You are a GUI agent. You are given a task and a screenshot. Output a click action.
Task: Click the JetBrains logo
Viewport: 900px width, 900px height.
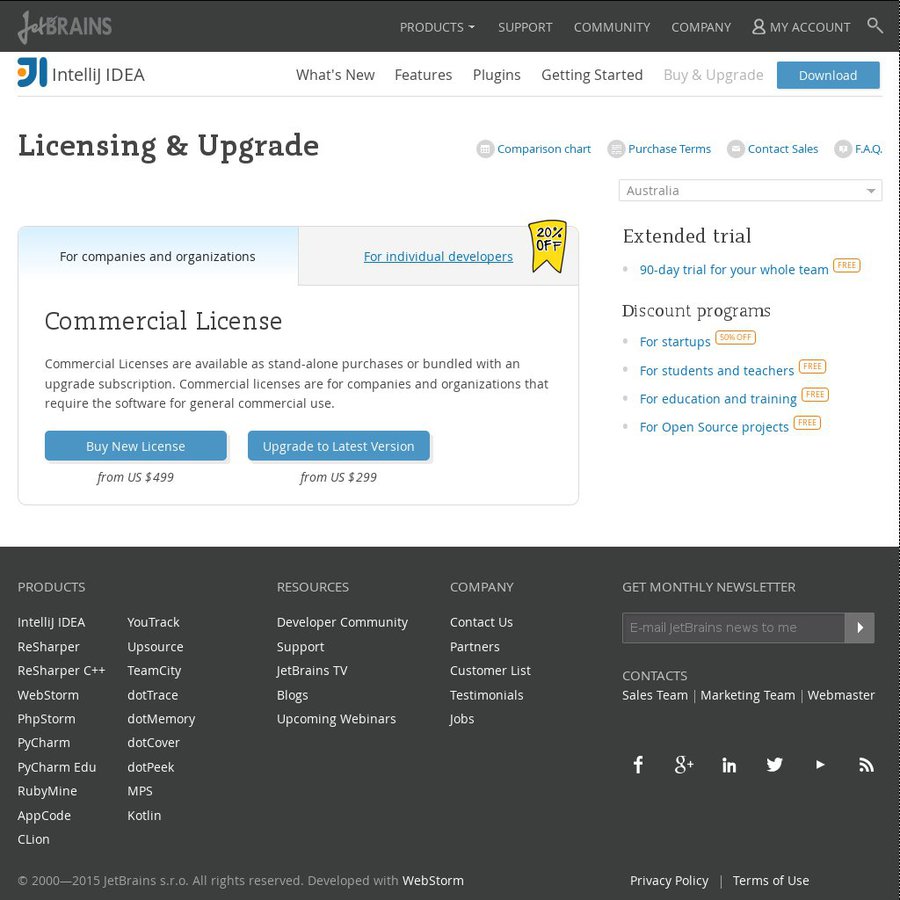[x=65, y=27]
